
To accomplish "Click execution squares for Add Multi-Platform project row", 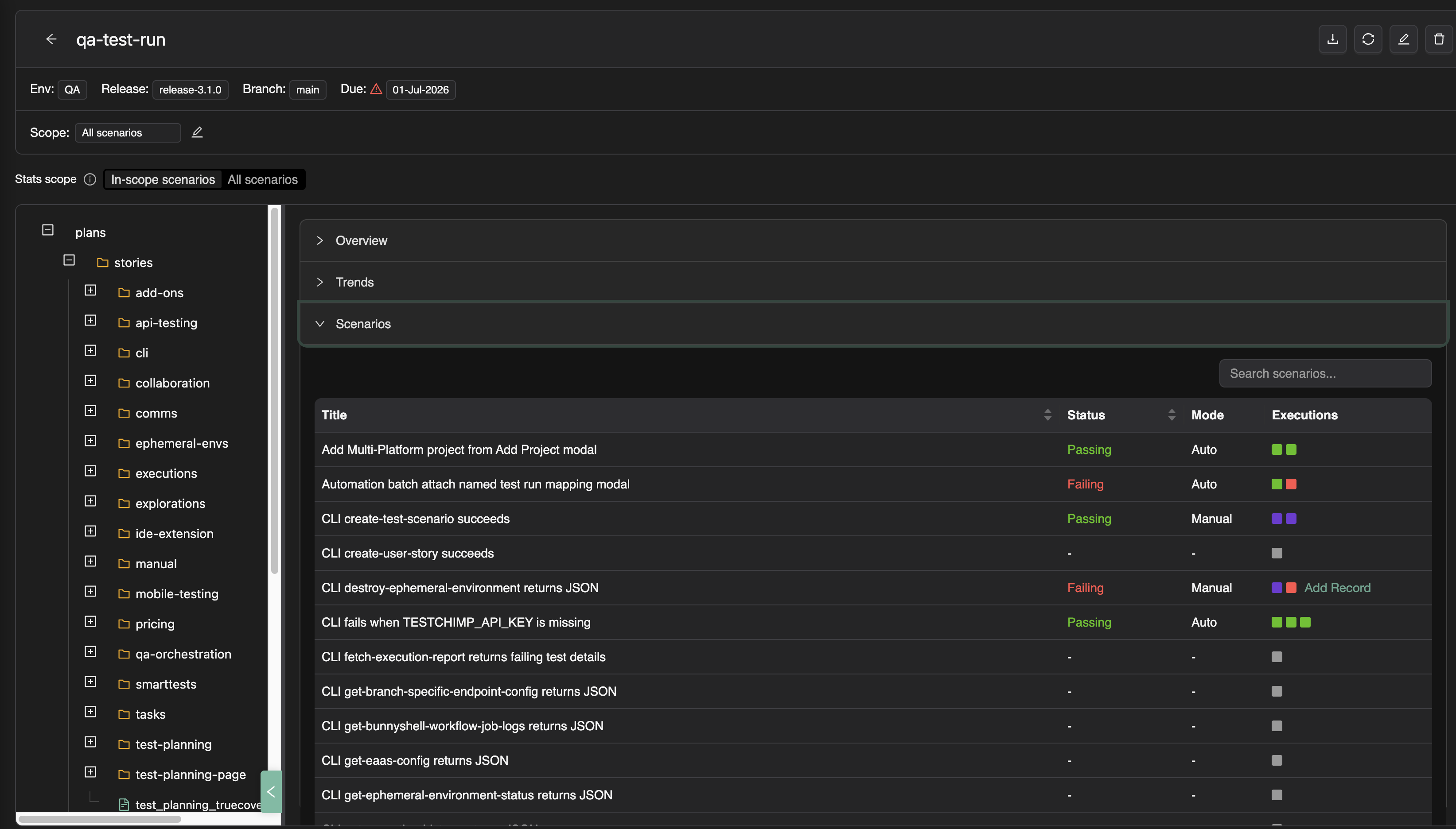I will pyautogui.click(x=1284, y=450).
